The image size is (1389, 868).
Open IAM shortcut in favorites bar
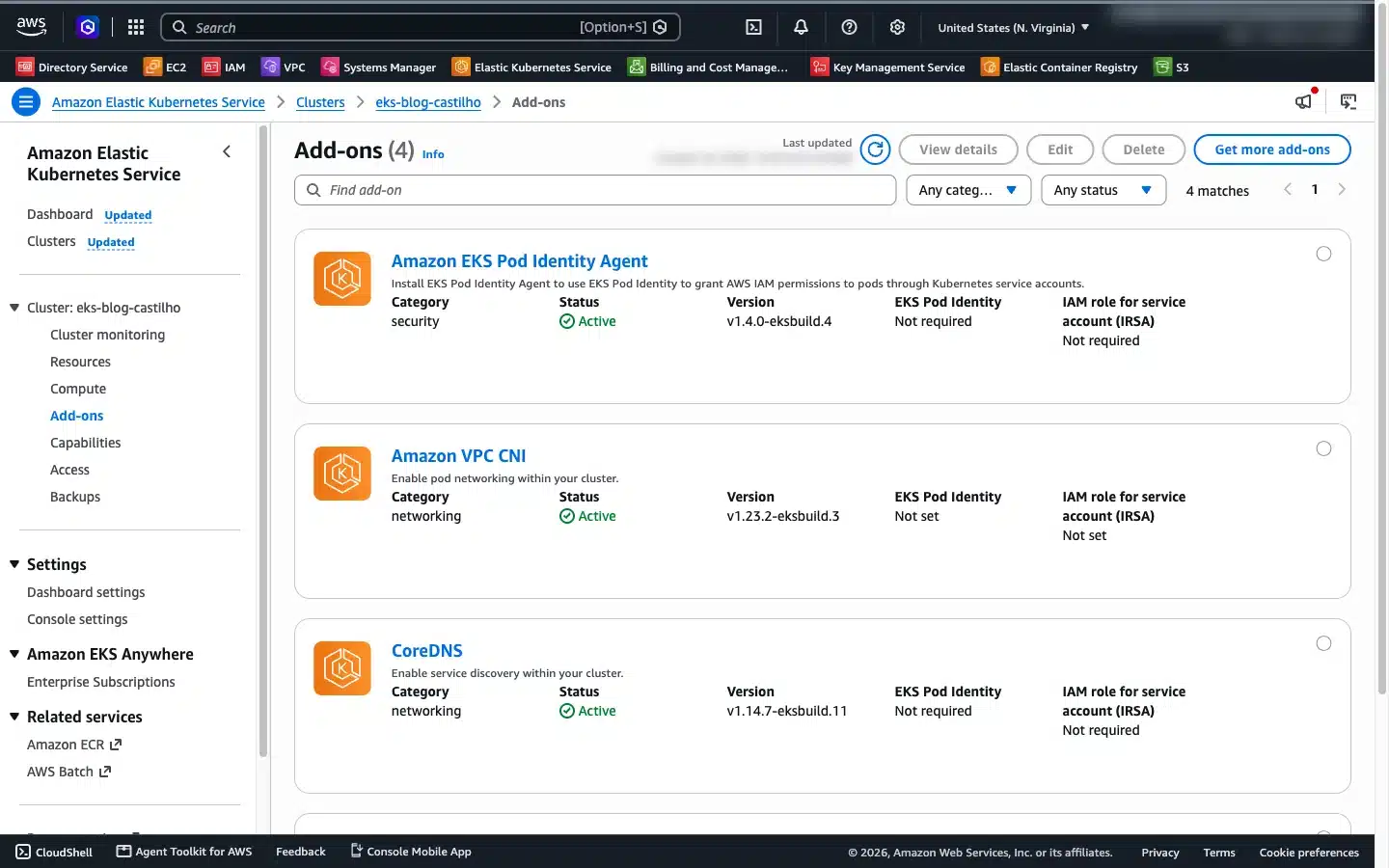click(x=224, y=67)
